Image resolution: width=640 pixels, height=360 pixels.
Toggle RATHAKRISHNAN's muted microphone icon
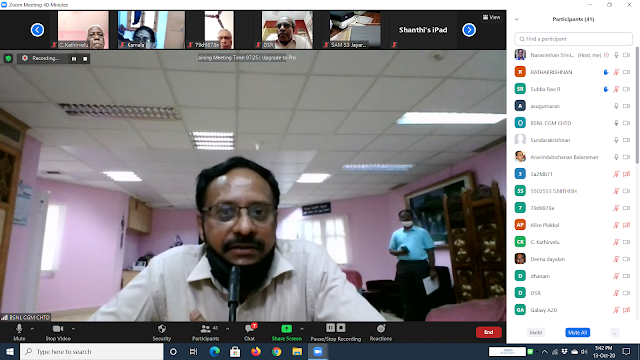pos(616,72)
